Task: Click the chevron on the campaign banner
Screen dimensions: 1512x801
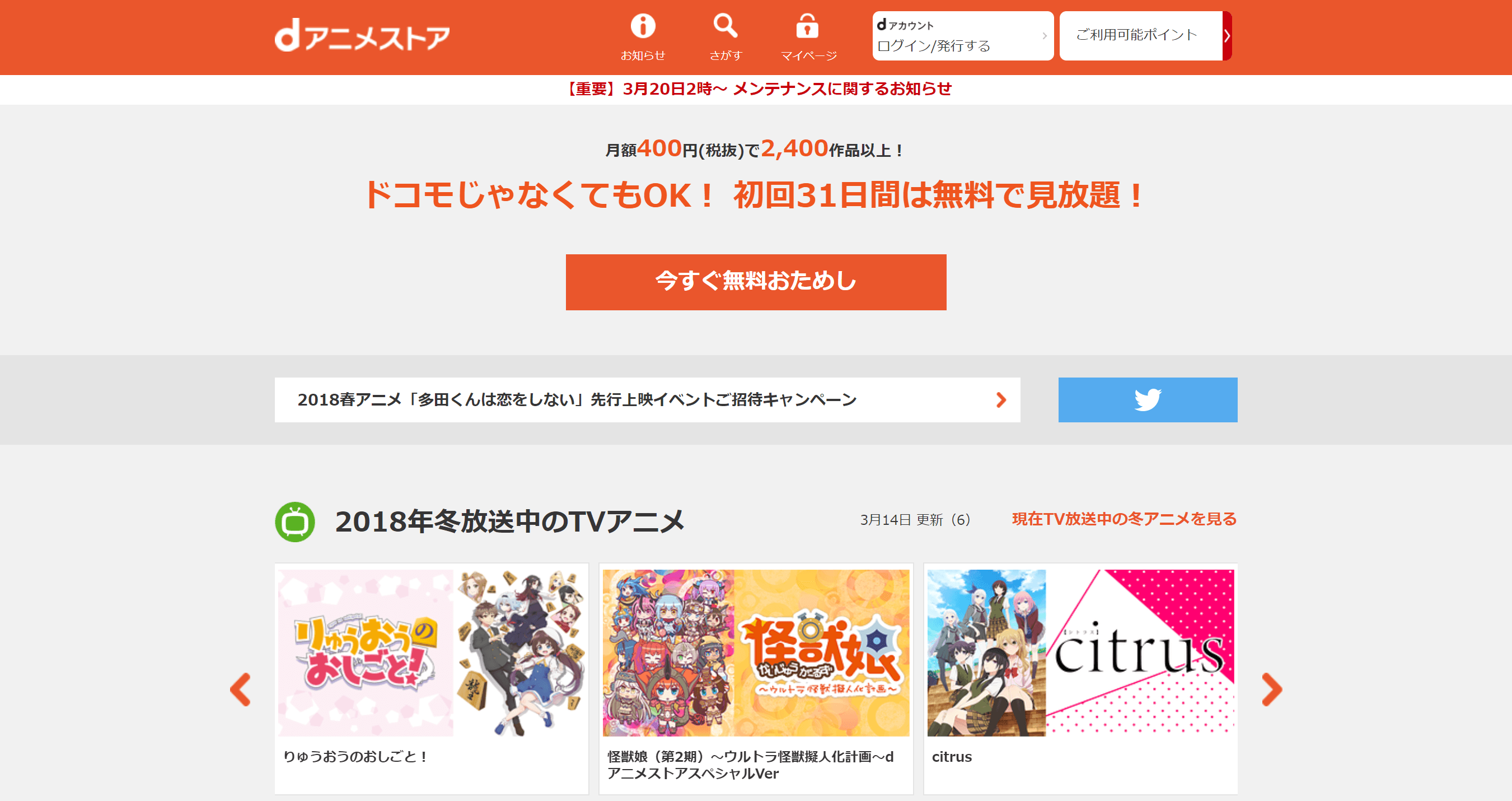Action: click(1001, 400)
